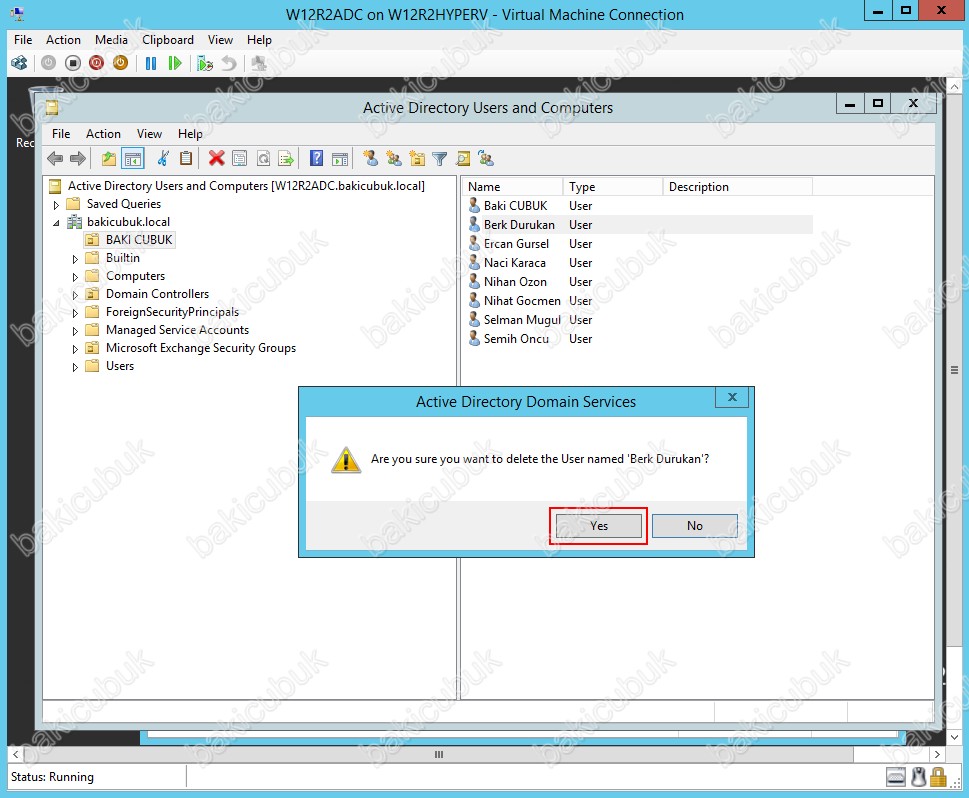Click the Enhanced Session icon
Viewport: 969px width, 798px height.
coord(259,63)
